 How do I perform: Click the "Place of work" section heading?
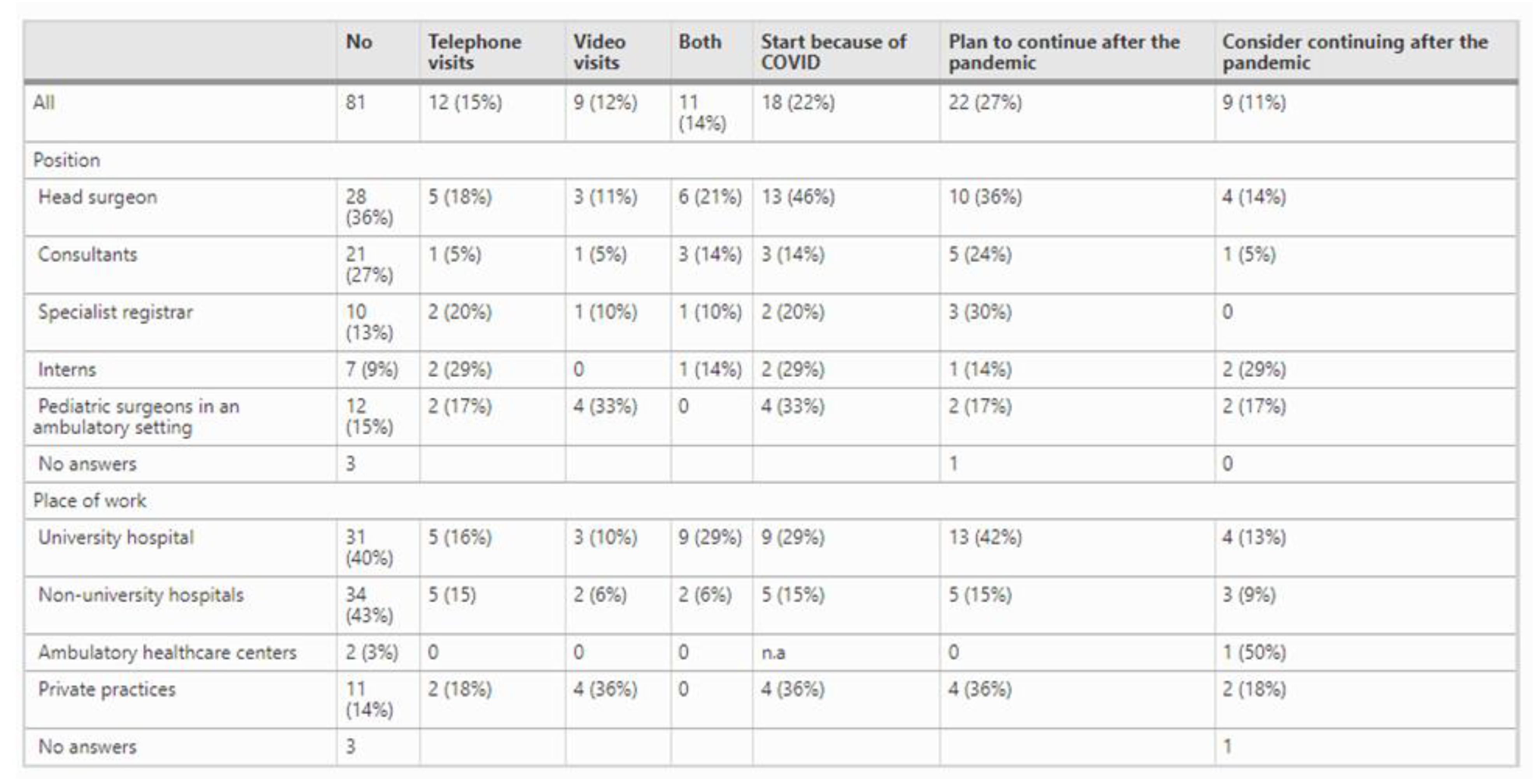(x=89, y=501)
